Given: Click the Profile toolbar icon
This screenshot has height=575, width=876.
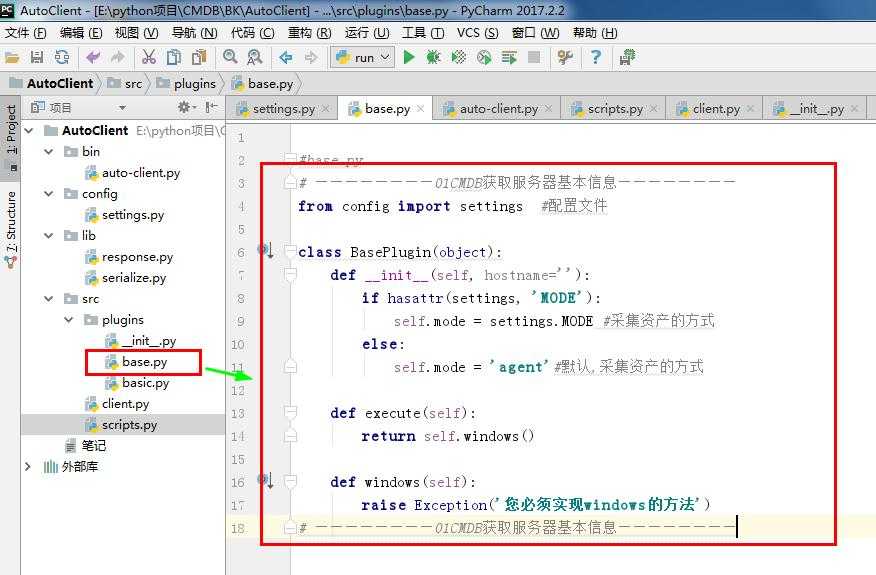Looking at the screenshot, I should pos(484,57).
